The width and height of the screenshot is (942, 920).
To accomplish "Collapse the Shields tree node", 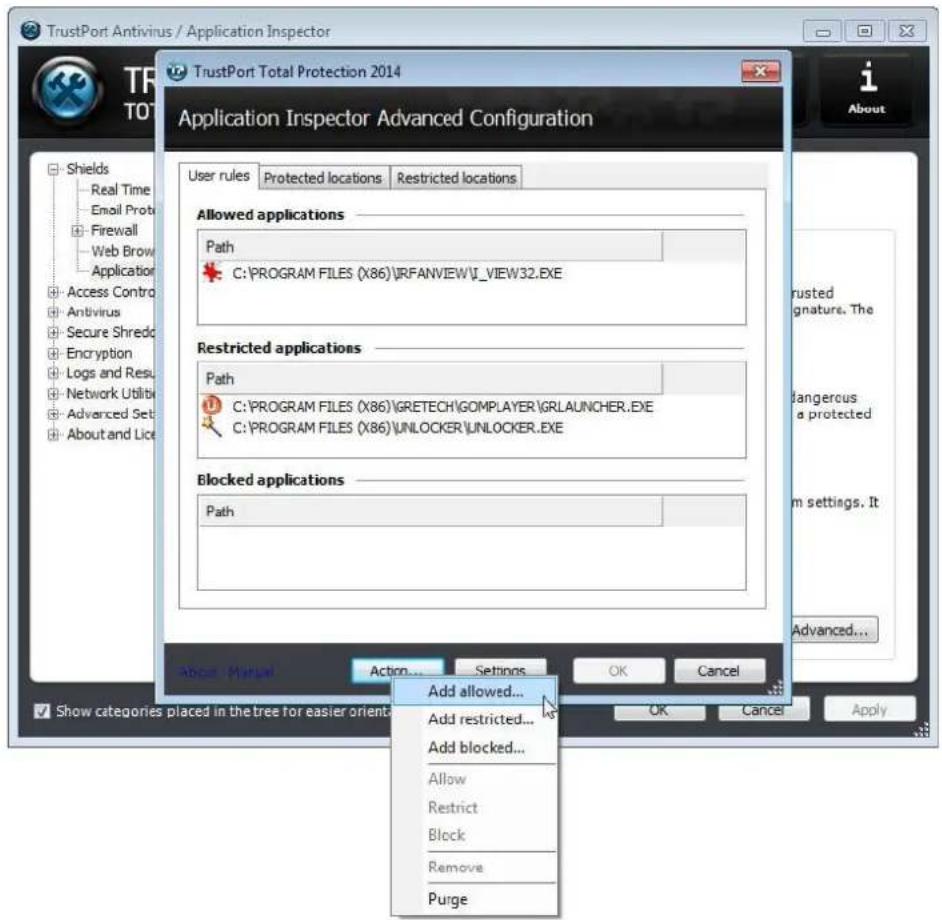I will click(x=53, y=169).
